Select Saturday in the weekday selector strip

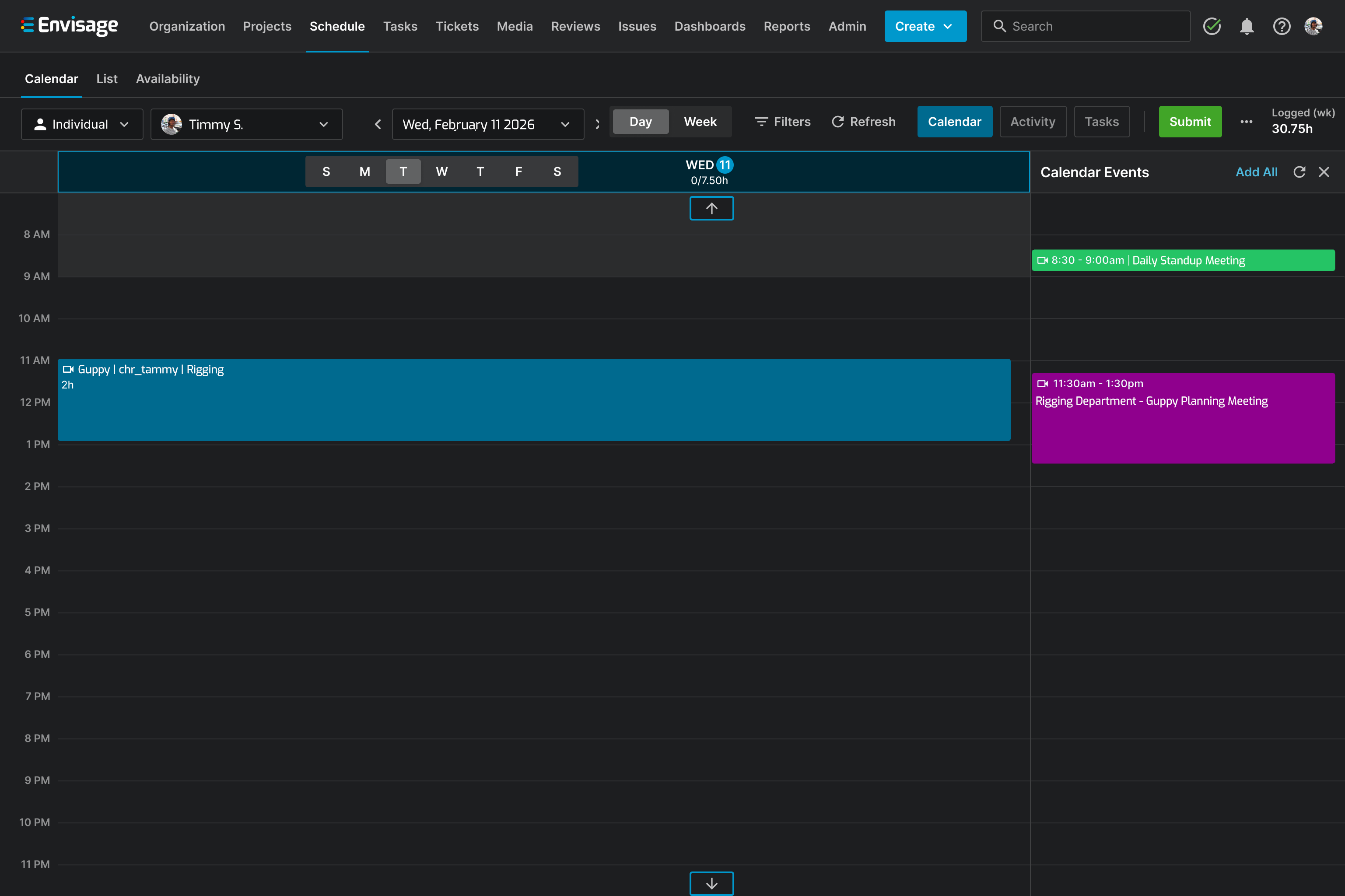point(556,171)
